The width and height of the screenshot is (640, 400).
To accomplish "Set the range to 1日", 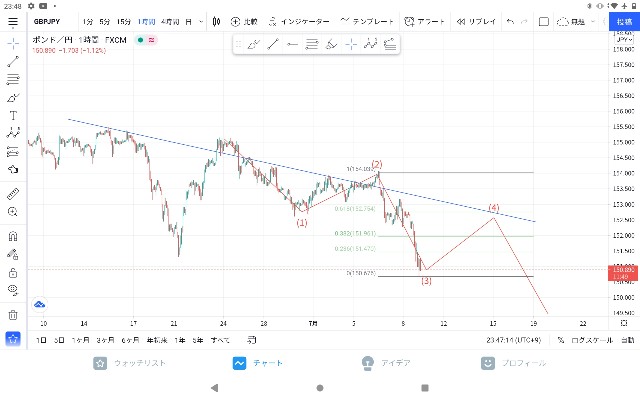I will tap(41, 340).
